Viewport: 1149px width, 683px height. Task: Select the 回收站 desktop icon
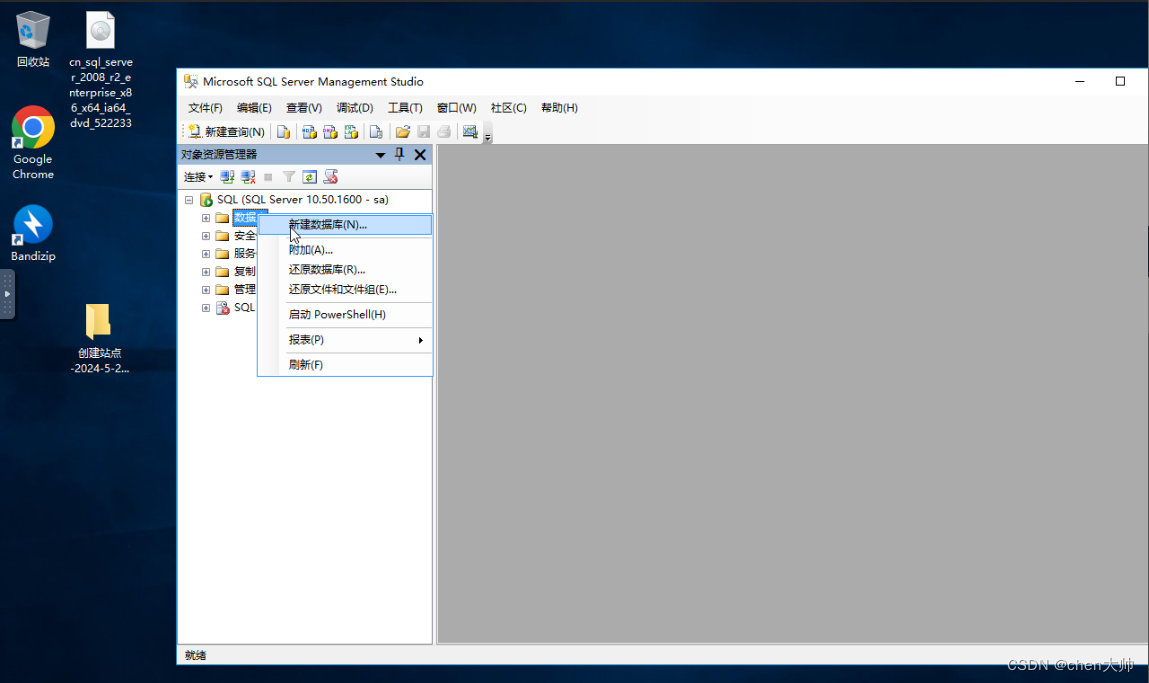33,40
